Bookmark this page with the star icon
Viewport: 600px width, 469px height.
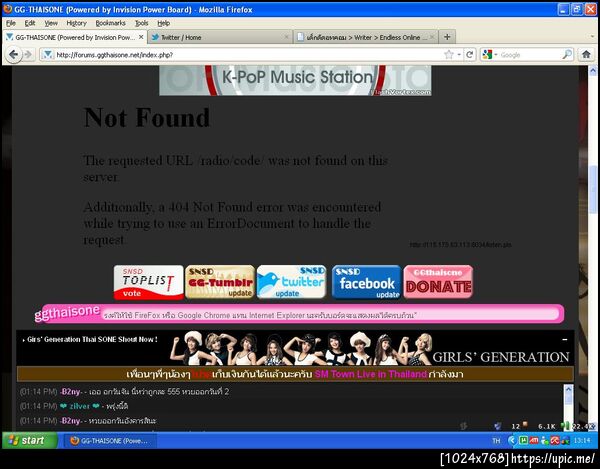click(448, 55)
